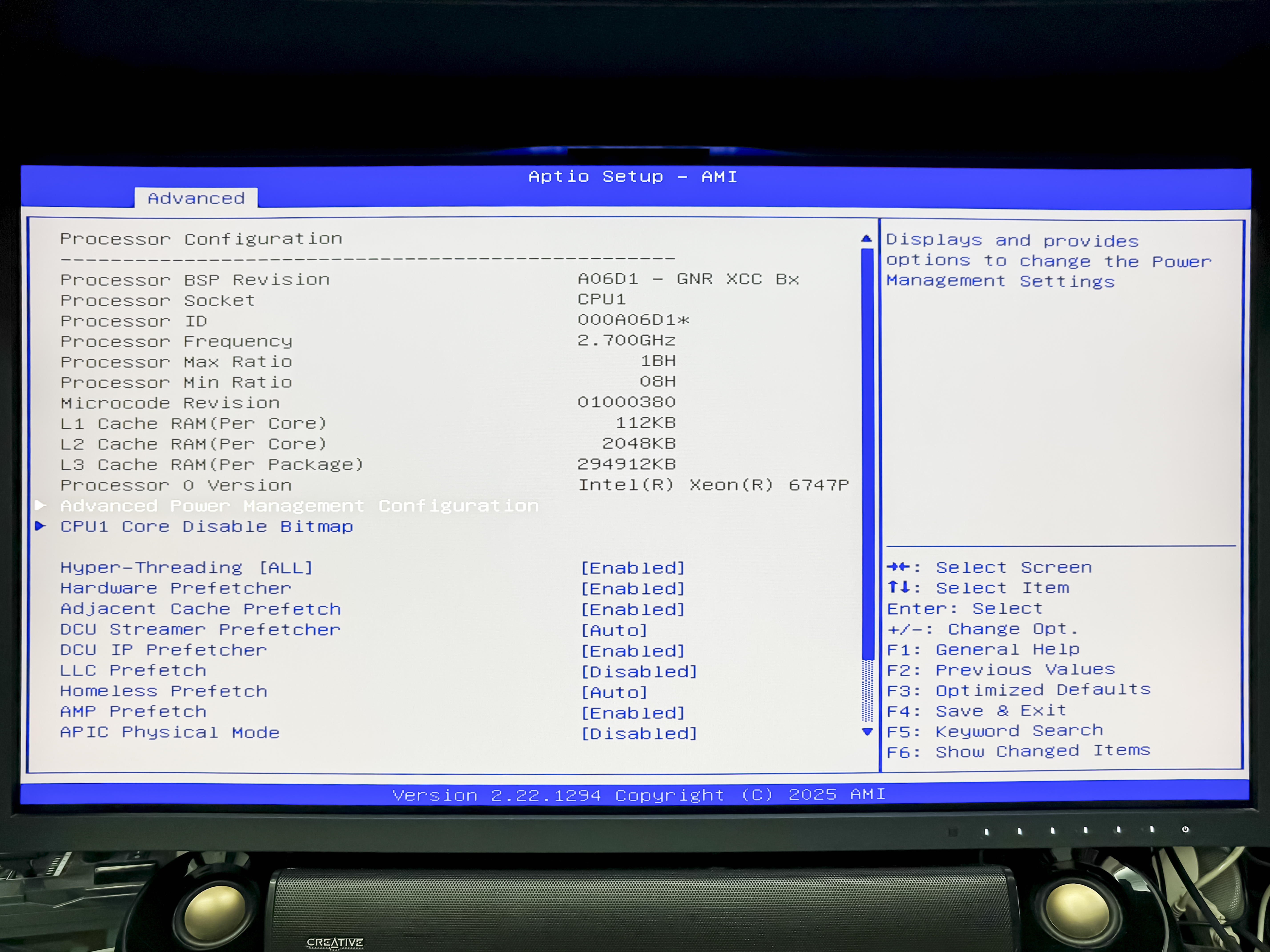Click the CPU1 socket value
1270x952 pixels.
[x=602, y=299]
